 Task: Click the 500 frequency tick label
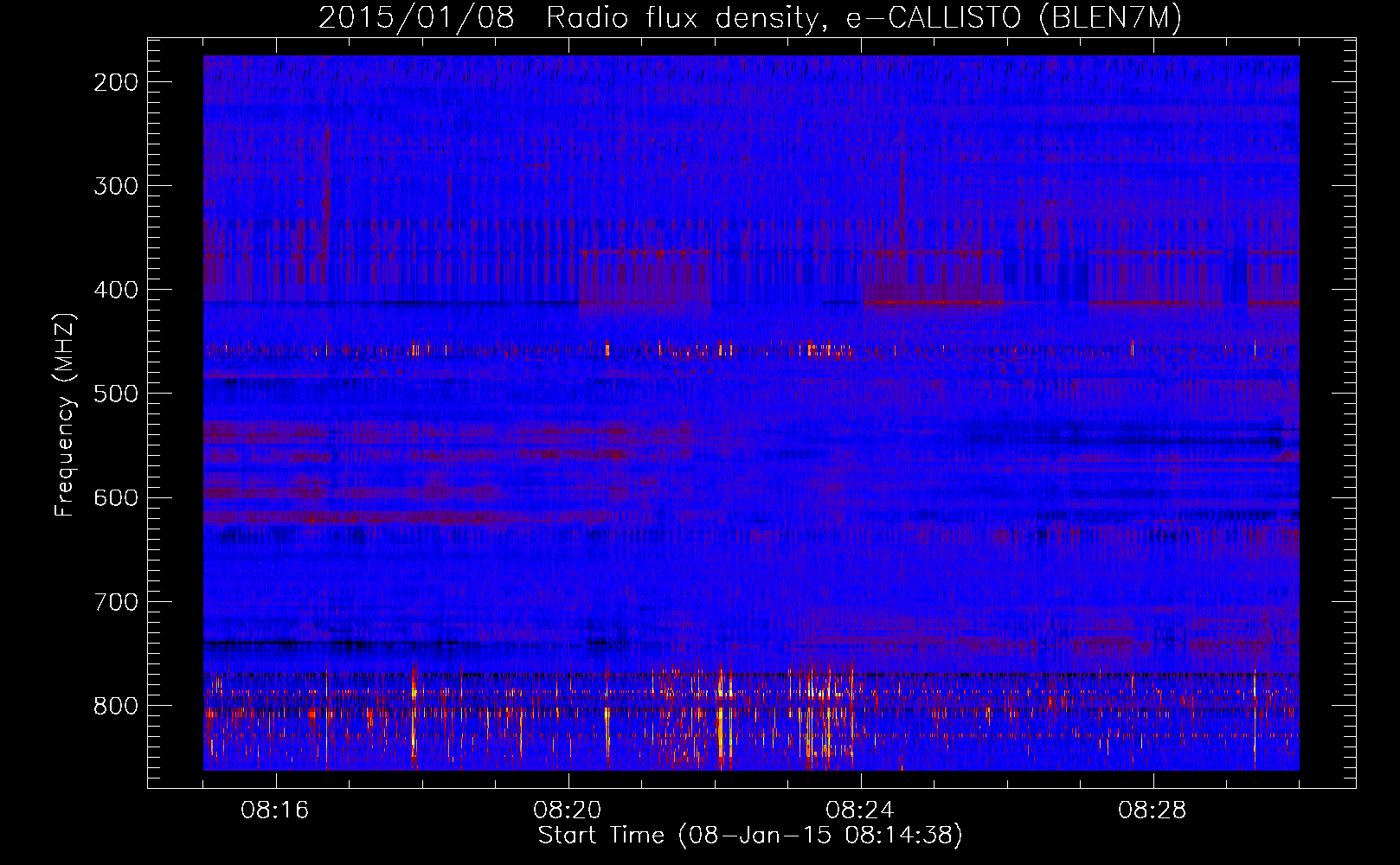[x=116, y=394]
